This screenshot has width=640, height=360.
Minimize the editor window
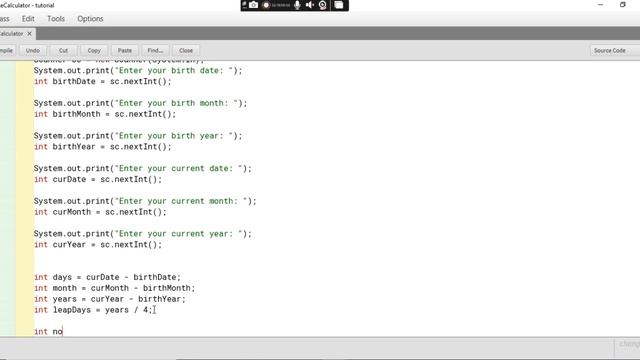(x=600, y=5)
